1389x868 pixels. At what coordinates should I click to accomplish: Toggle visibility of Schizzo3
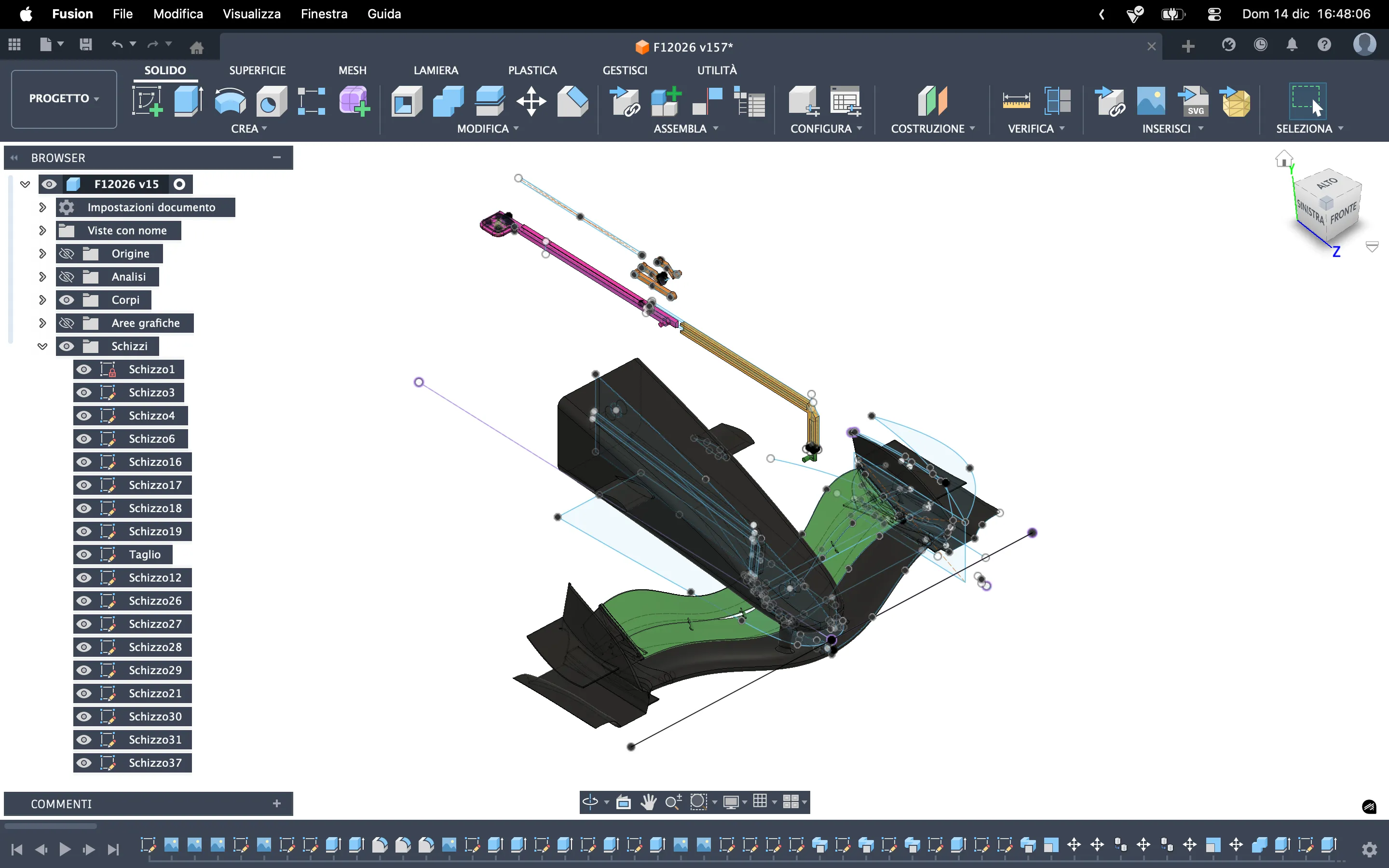point(84,392)
